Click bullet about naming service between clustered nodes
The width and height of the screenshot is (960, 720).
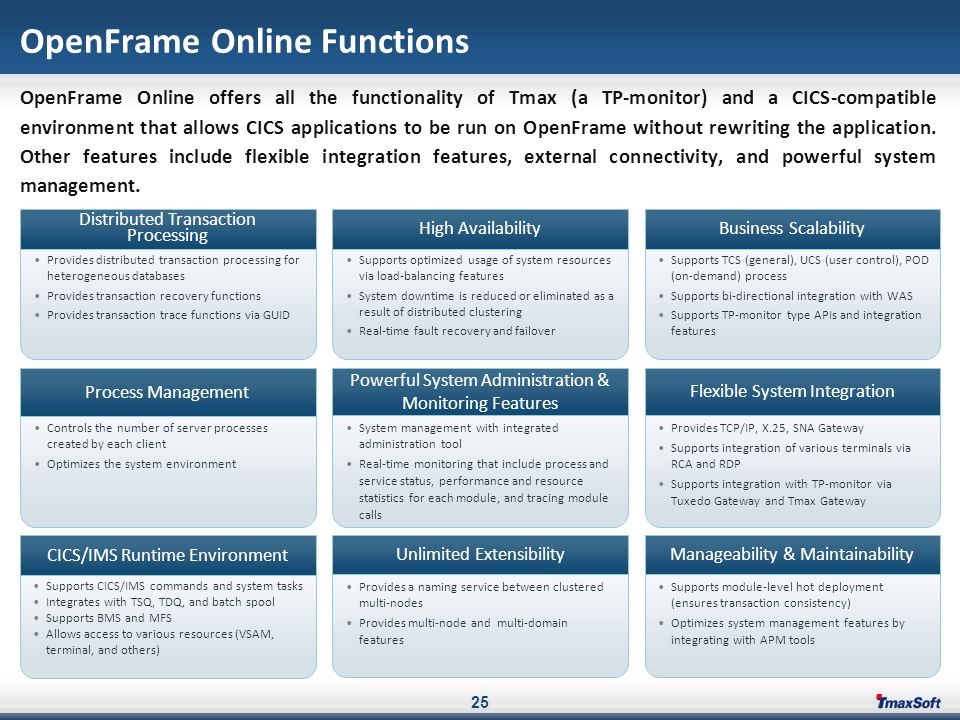tap(481, 594)
